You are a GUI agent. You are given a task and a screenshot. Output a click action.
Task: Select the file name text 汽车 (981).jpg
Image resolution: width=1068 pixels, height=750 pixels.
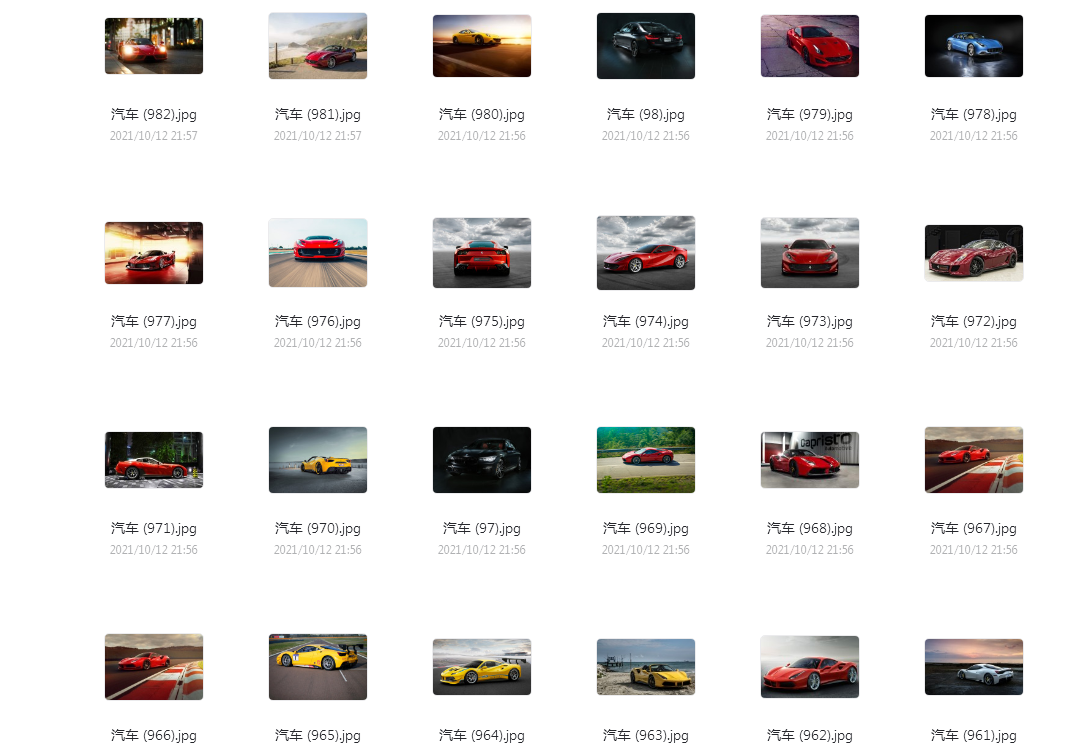coord(318,114)
